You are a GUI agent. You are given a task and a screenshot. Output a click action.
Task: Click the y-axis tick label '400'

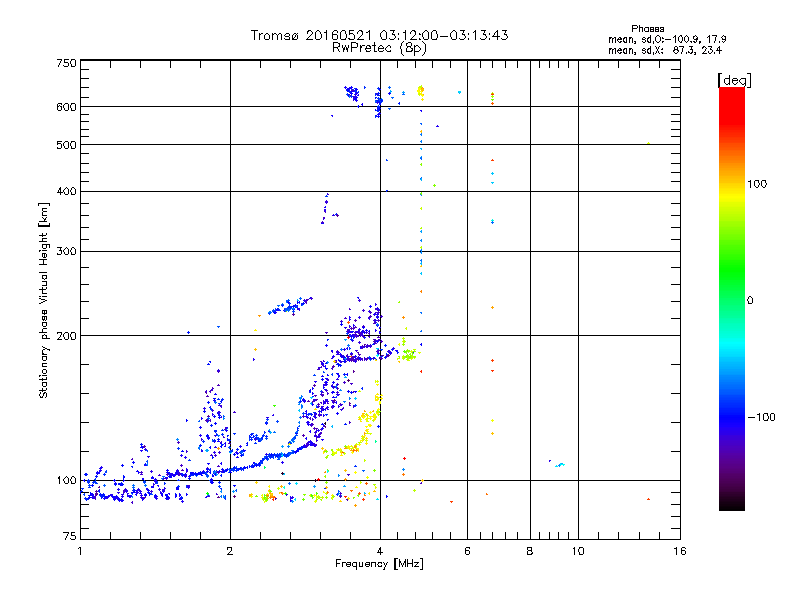66,191
